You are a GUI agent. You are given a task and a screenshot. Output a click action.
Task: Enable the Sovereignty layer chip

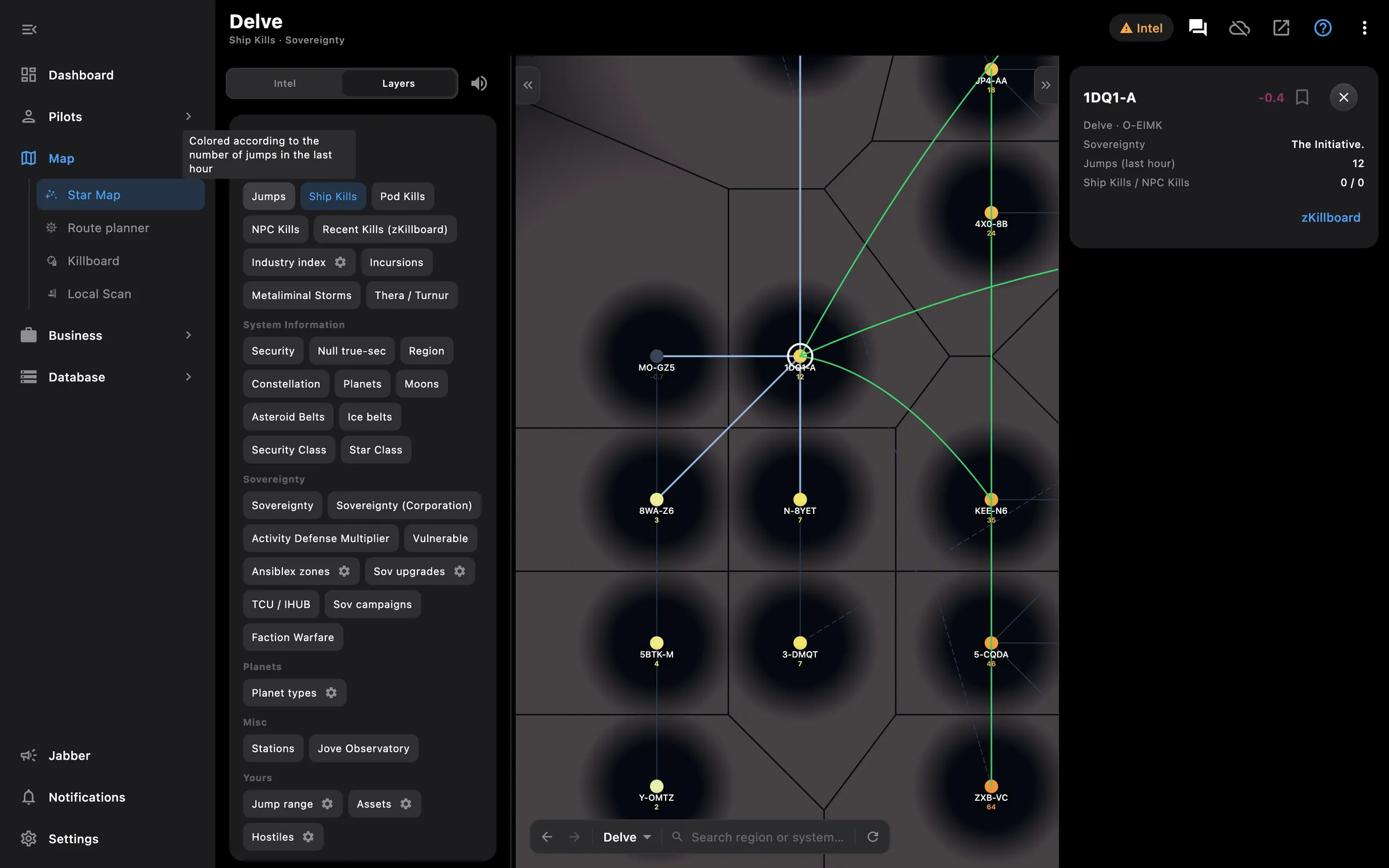(x=282, y=505)
